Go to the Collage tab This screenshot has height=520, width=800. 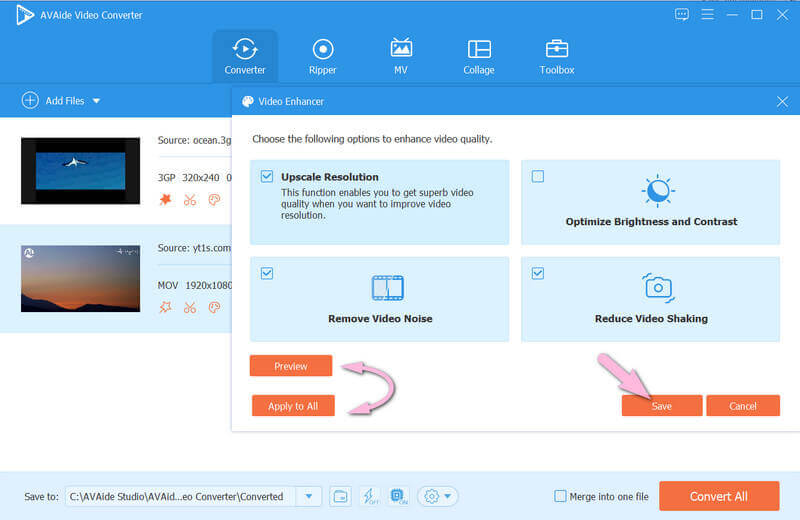click(479, 57)
